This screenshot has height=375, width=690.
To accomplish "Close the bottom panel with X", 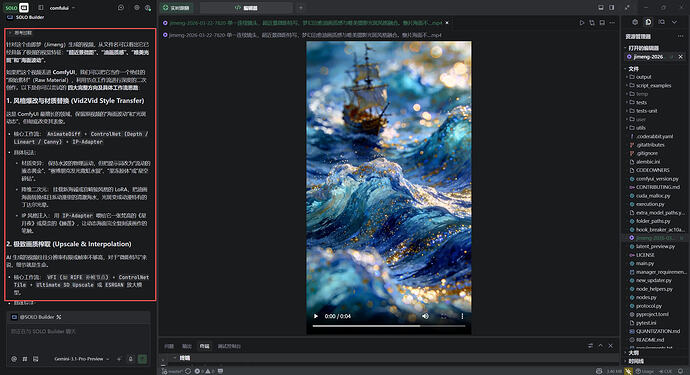I will pyautogui.click(x=611, y=346).
